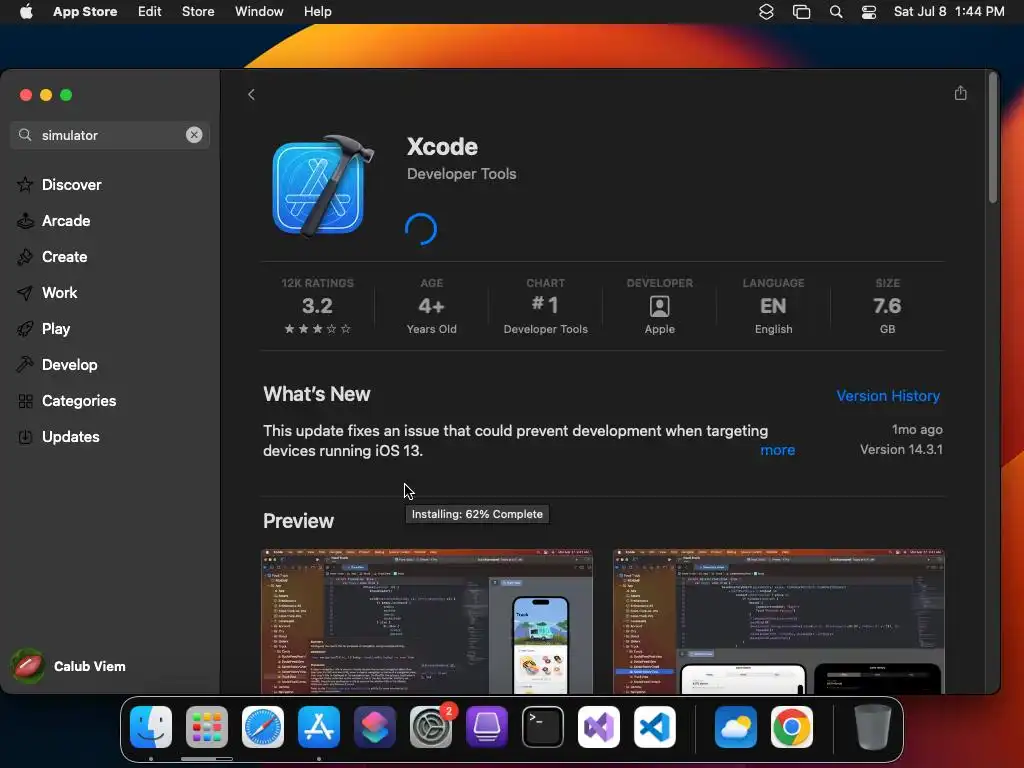
Task: Click the layers status icon in menu bar
Action: 766,12
